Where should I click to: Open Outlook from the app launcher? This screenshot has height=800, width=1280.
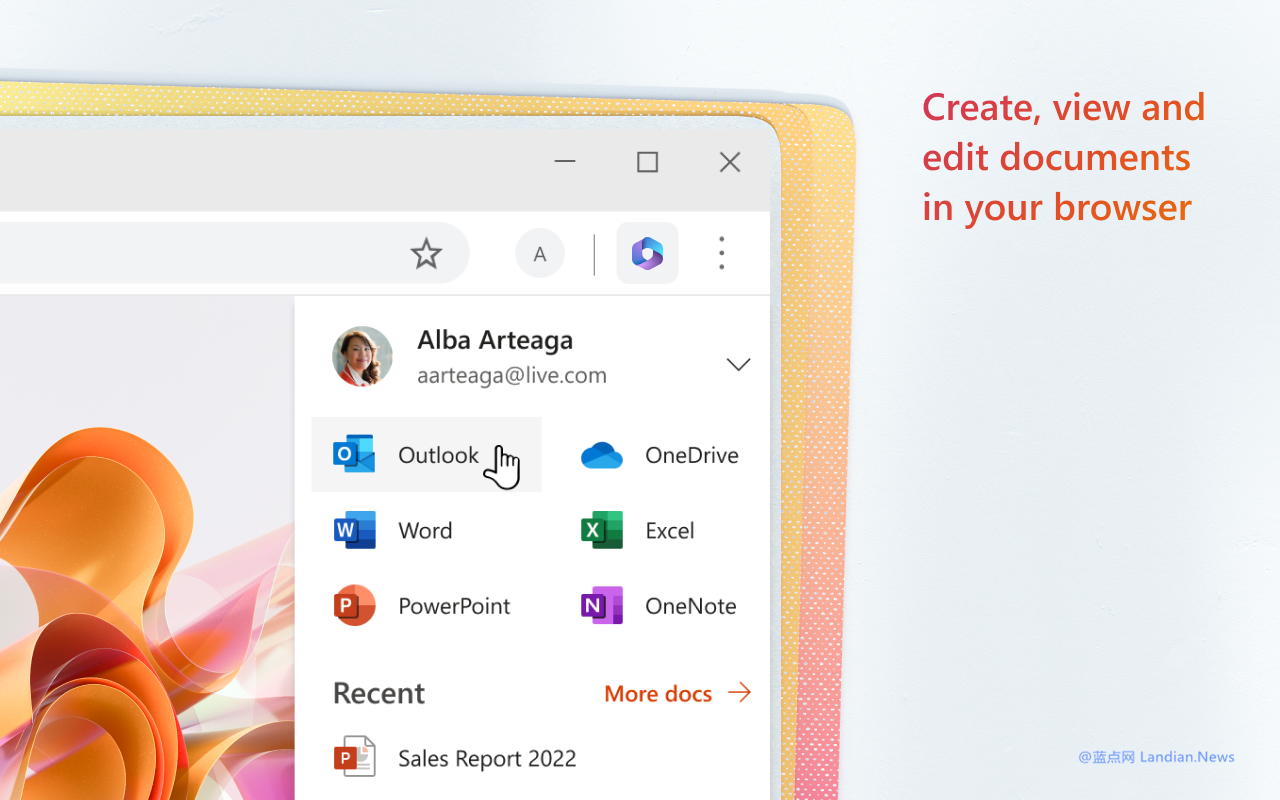[x=438, y=455]
